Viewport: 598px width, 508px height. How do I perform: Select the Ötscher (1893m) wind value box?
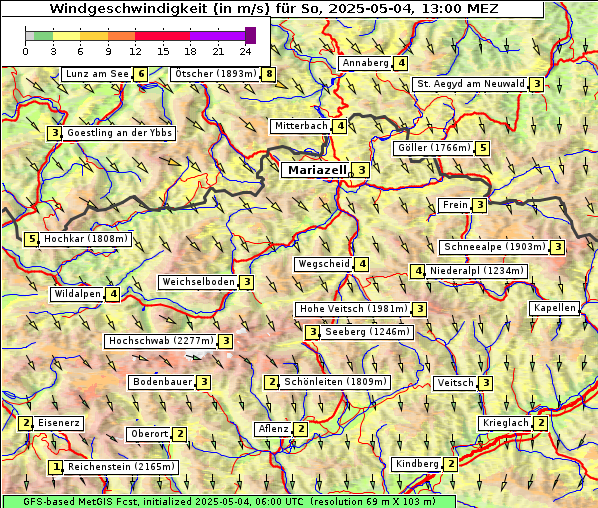[269, 74]
